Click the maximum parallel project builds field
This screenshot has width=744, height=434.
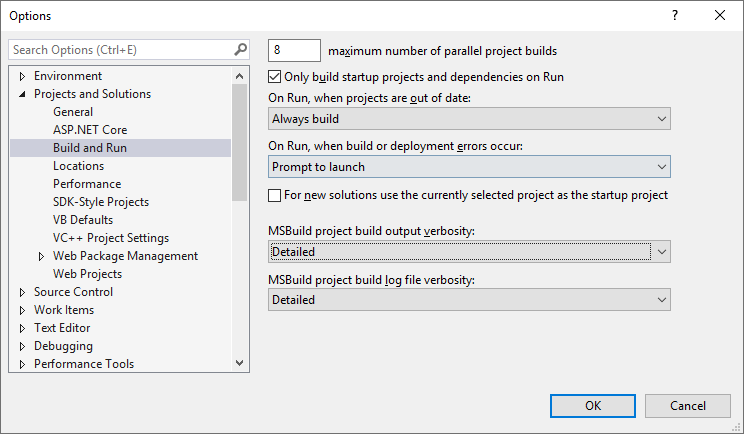tap(294, 50)
